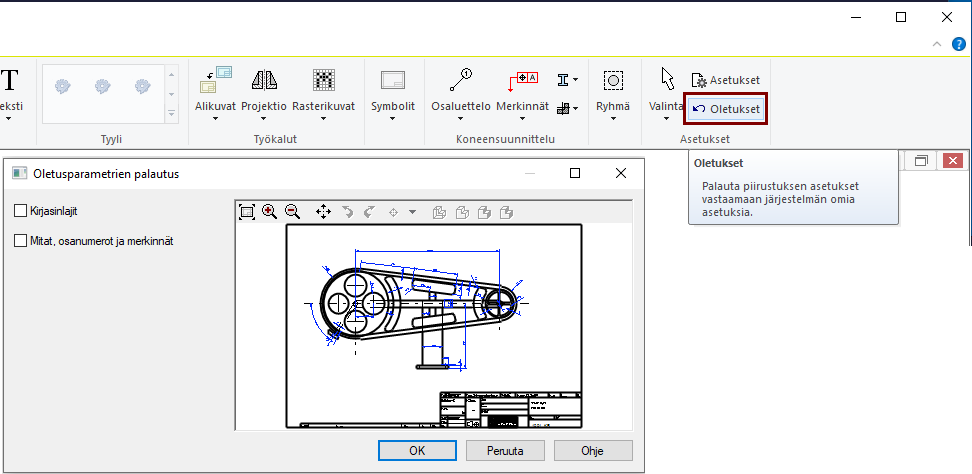Open the Valinta dropdown arrow
The width and height of the screenshot is (972, 474).
665,119
